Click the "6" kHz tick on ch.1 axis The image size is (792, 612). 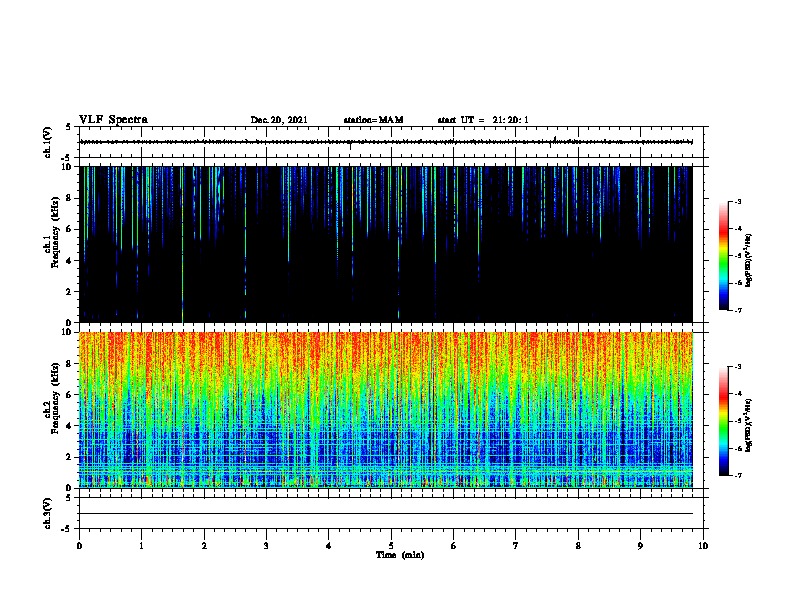click(x=70, y=229)
